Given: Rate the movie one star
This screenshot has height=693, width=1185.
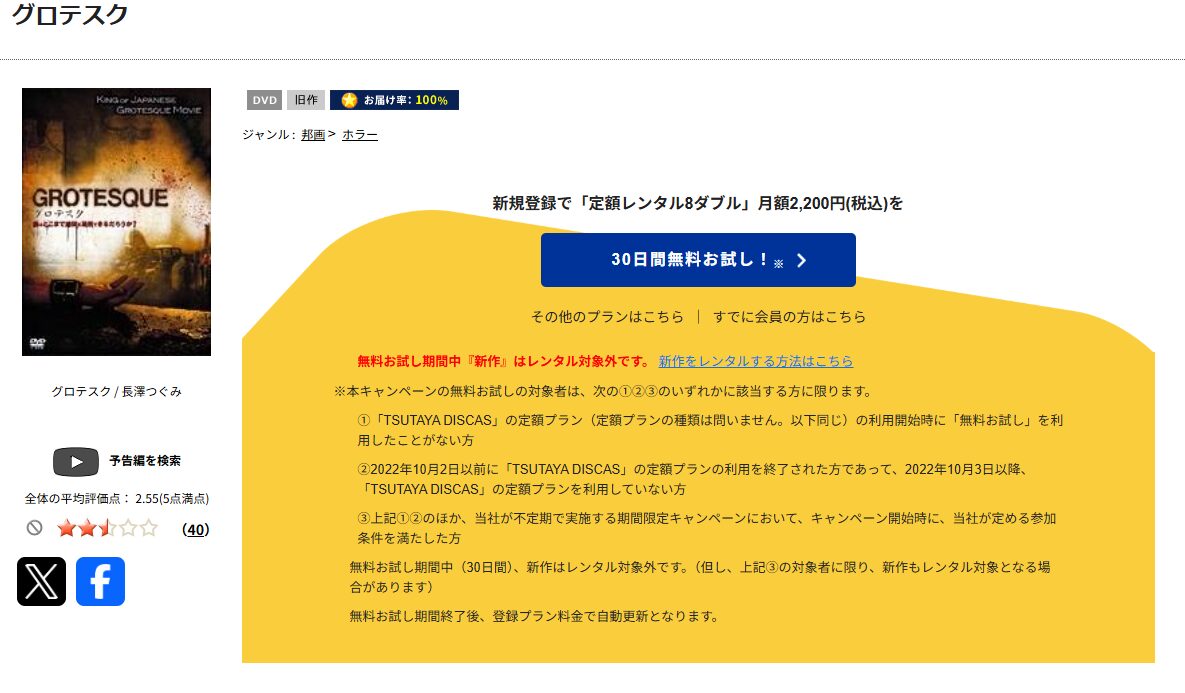Looking at the screenshot, I should pyautogui.click(x=67, y=527).
